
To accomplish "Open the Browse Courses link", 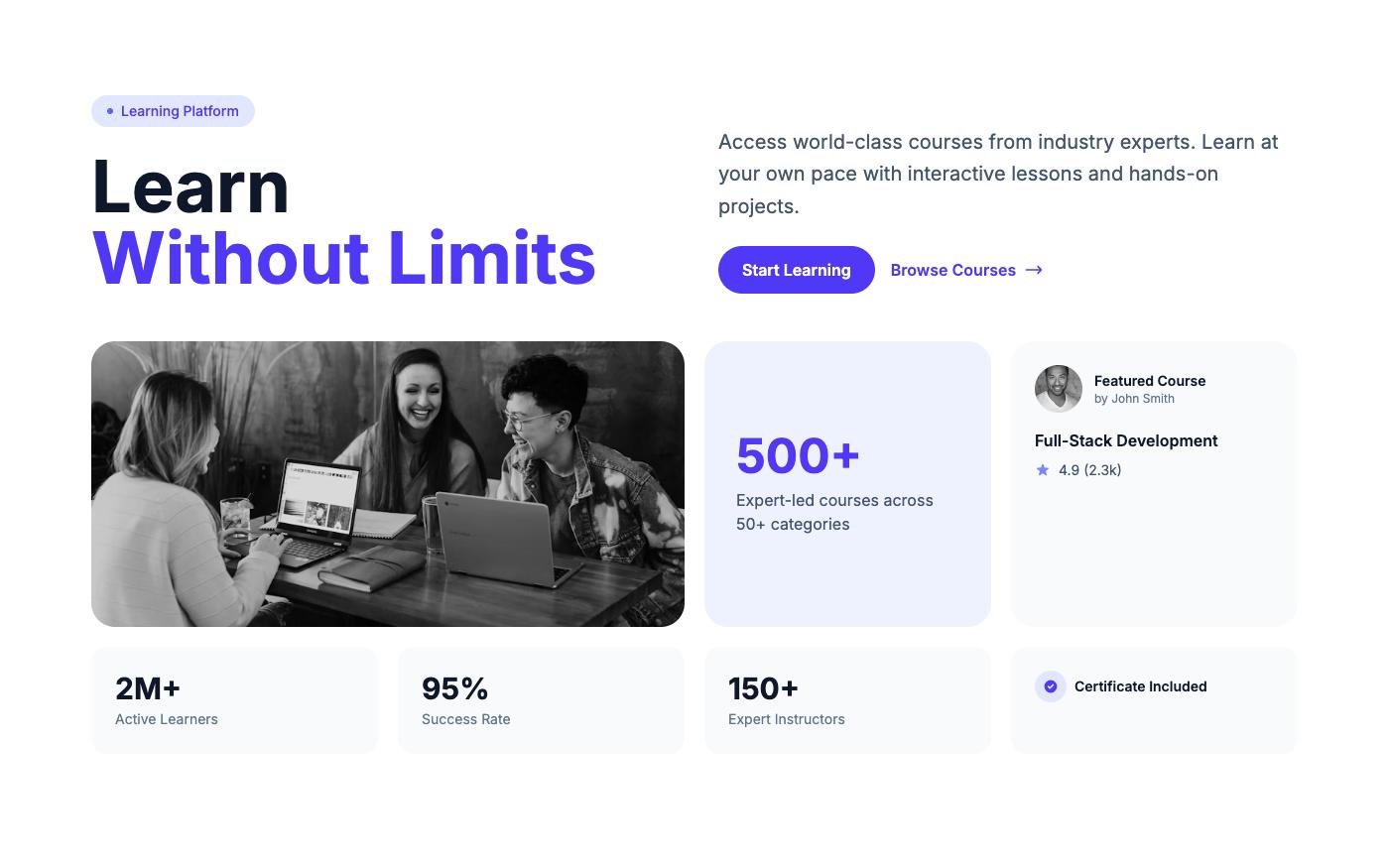I will click(952, 270).
